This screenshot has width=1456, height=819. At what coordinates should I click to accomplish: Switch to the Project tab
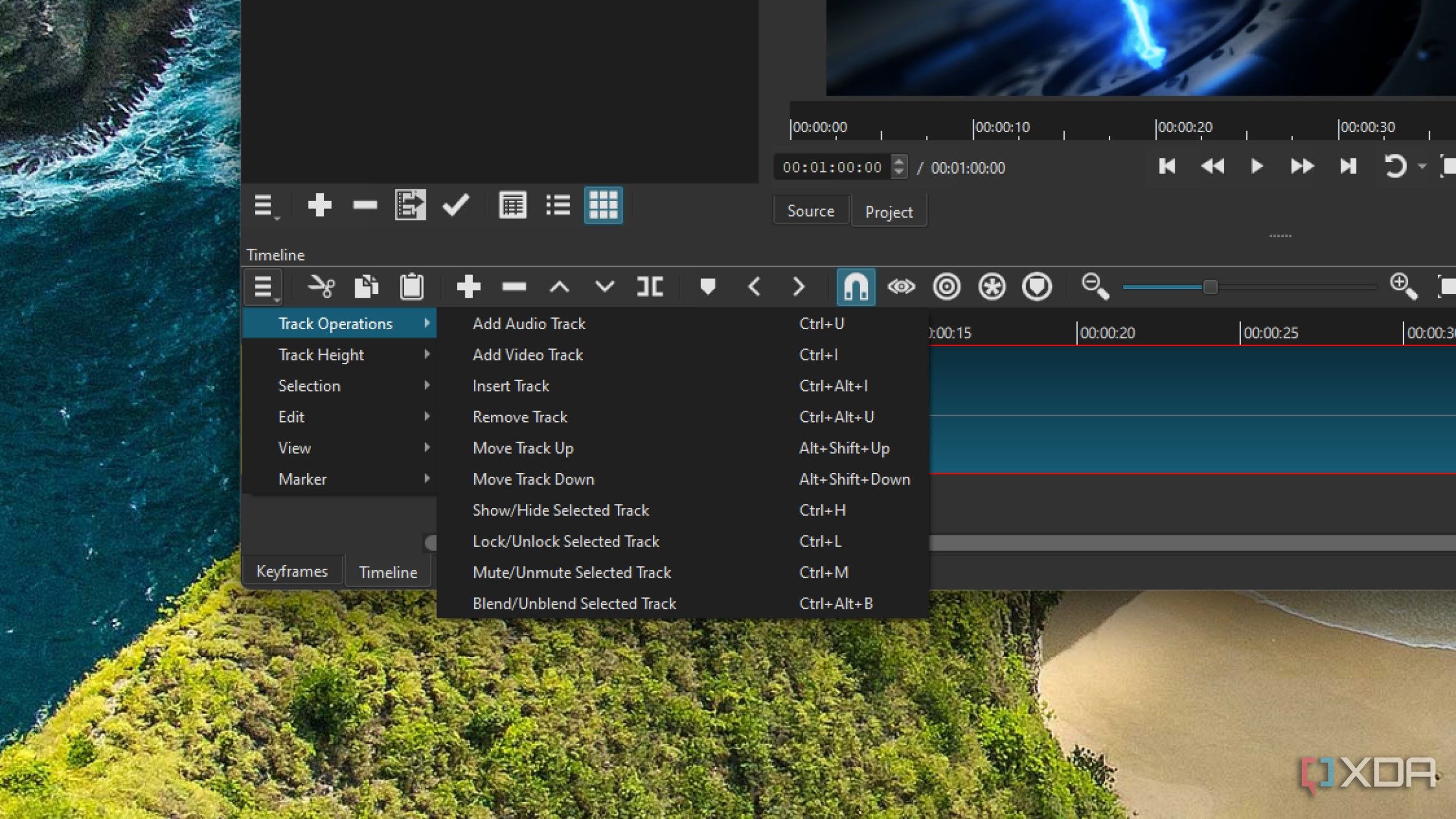pos(889,212)
